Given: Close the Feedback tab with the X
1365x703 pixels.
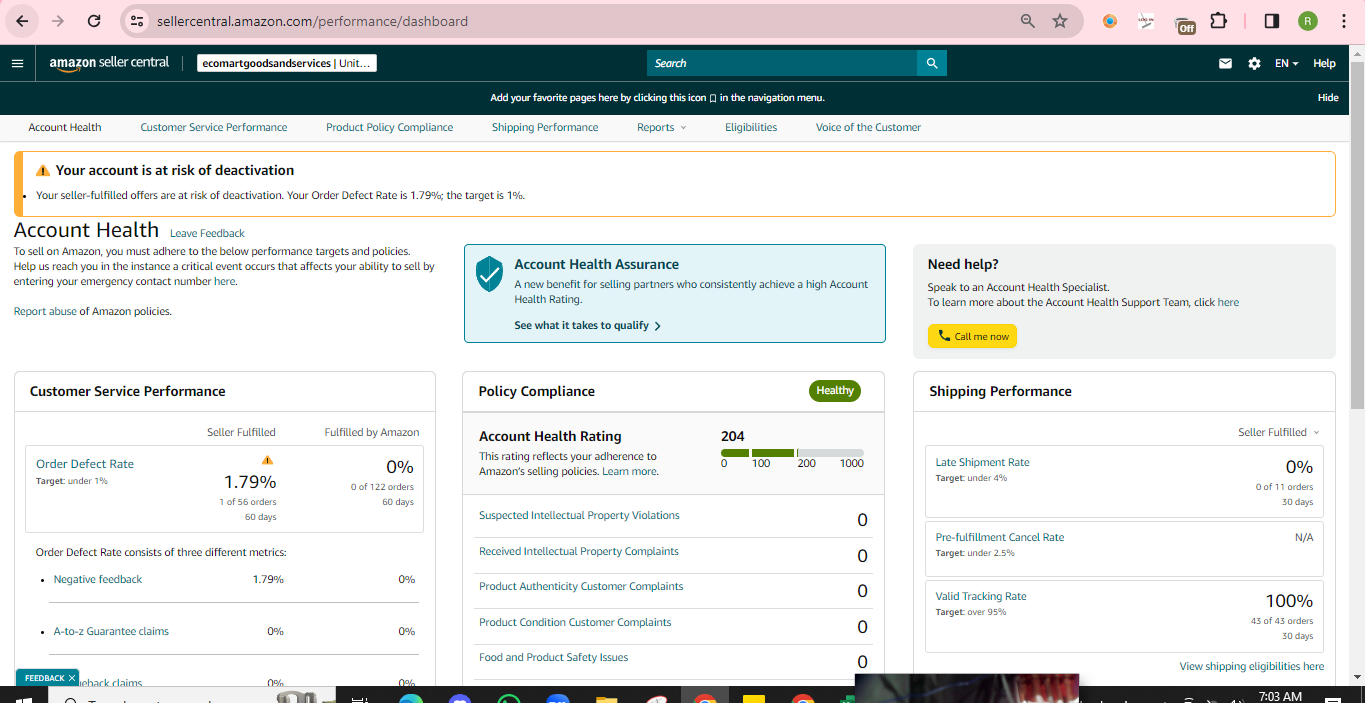Looking at the screenshot, I should coord(72,678).
